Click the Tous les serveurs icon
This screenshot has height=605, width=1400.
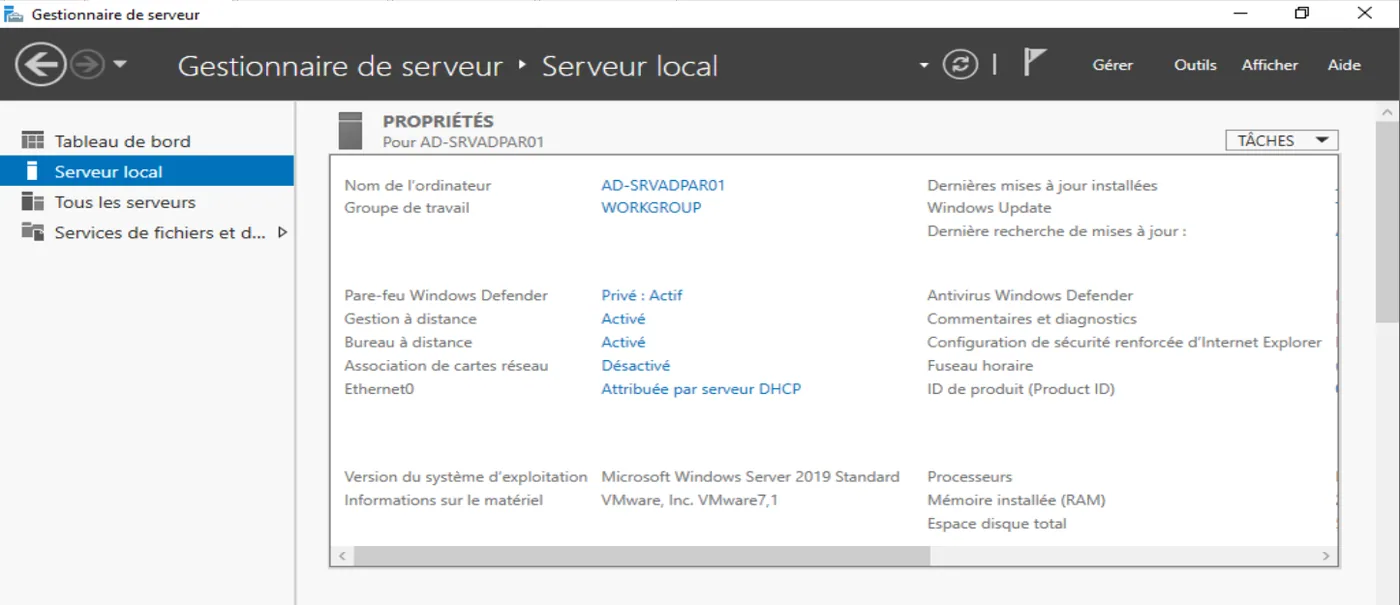[33, 202]
